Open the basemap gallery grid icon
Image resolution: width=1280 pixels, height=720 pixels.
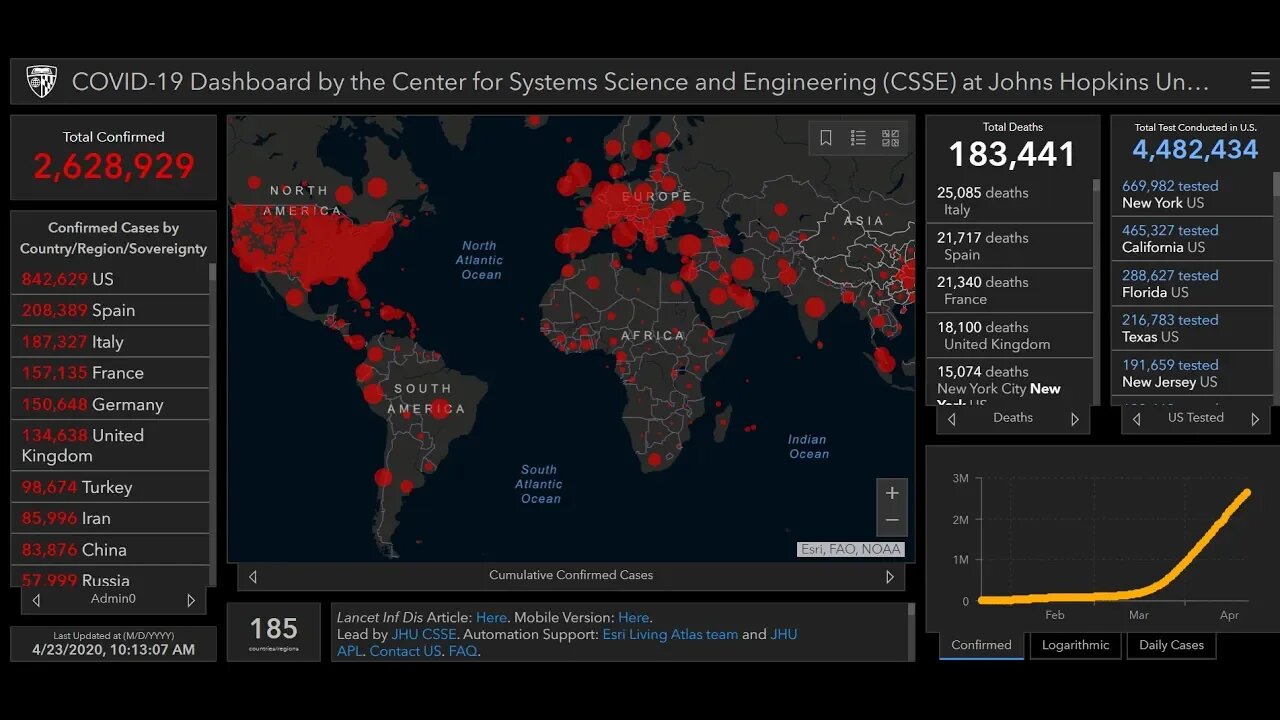(890, 138)
